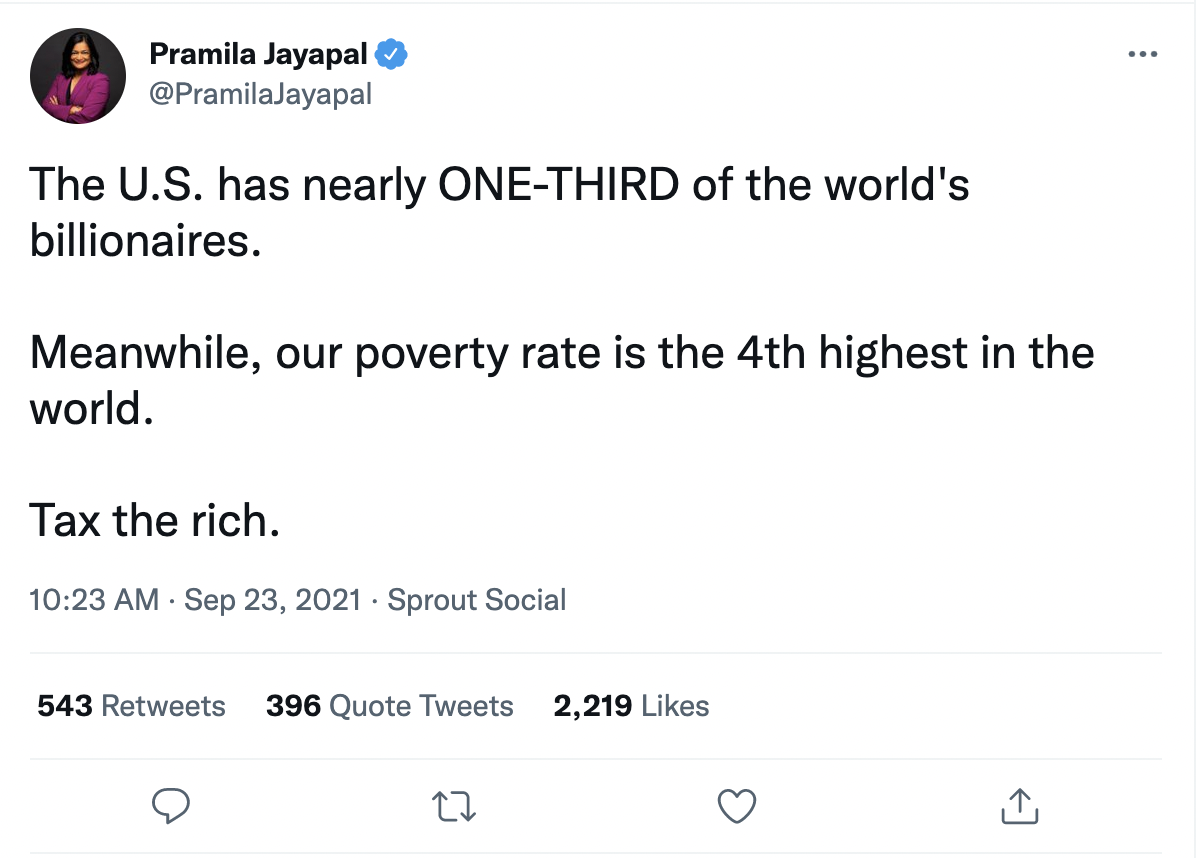The height and width of the screenshot is (858, 1196).
Task: Click the 10:23 AM timestamp
Action: coord(94,600)
